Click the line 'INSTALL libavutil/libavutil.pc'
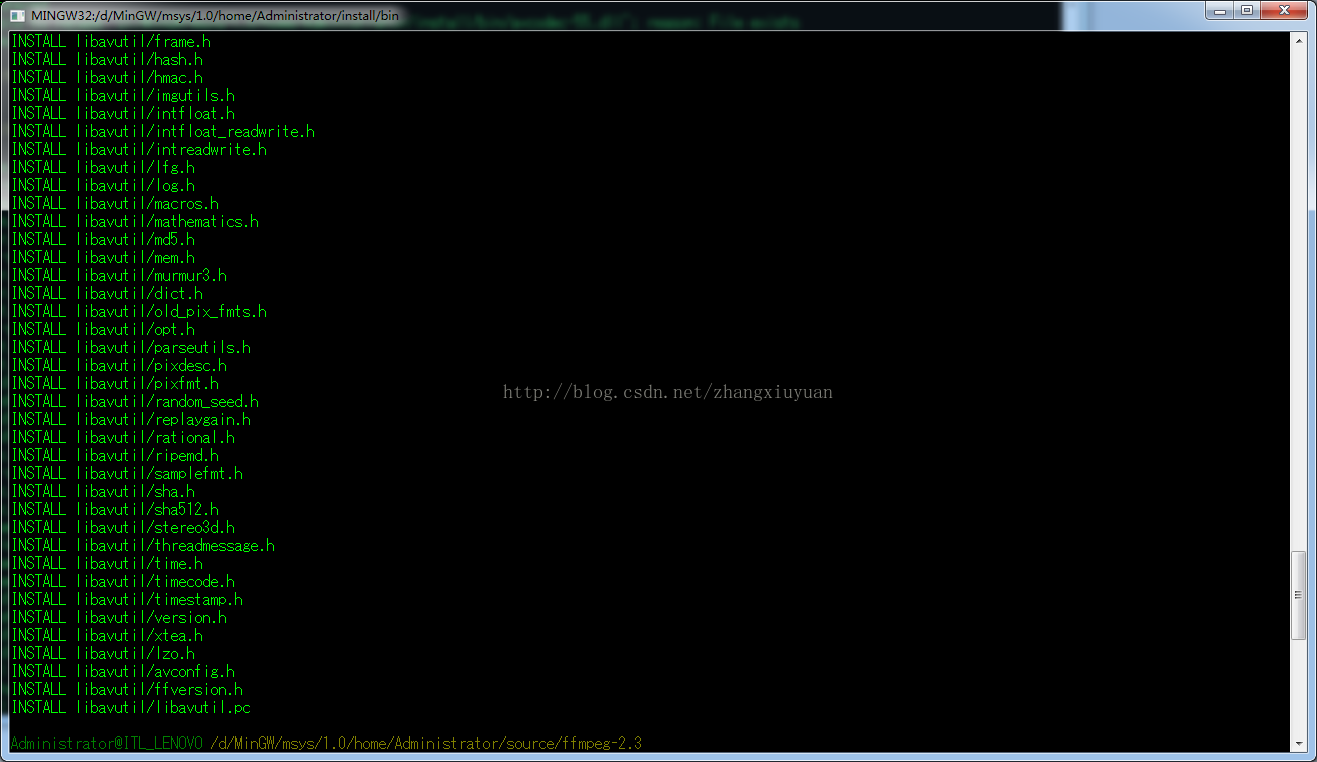Image resolution: width=1317 pixels, height=762 pixels. click(x=131, y=708)
